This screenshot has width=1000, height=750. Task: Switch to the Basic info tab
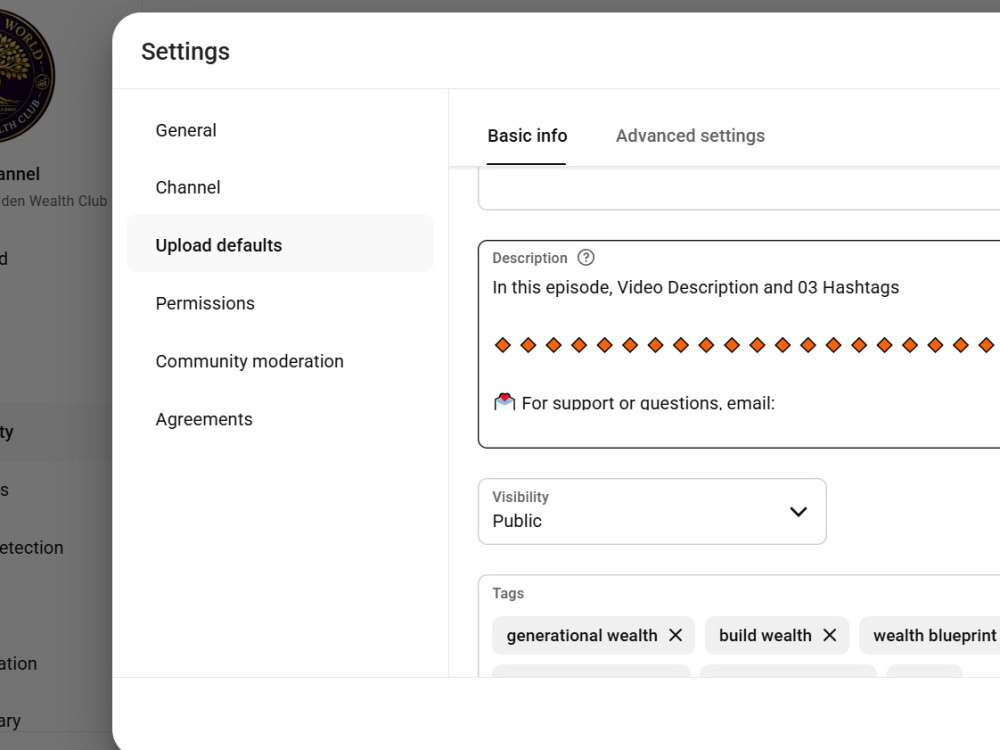coord(527,136)
